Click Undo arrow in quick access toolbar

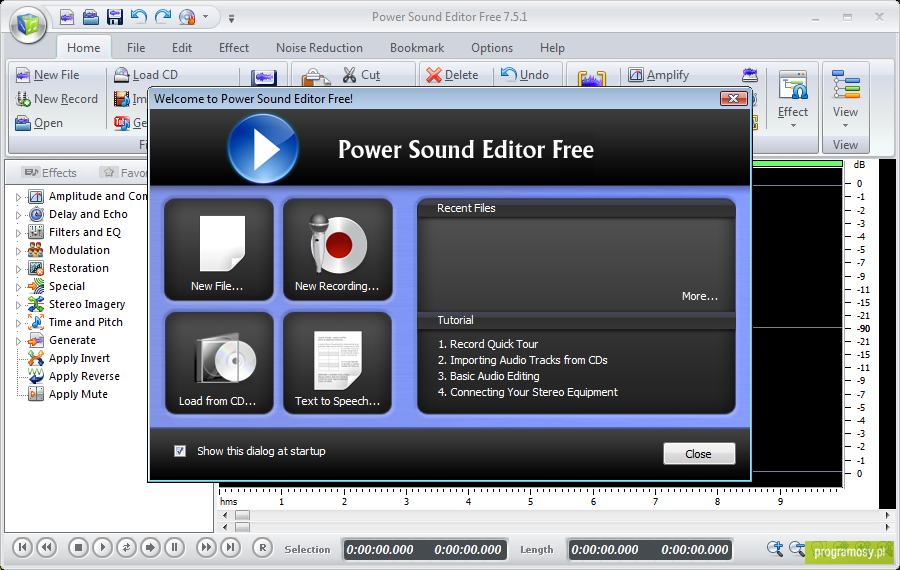point(138,17)
